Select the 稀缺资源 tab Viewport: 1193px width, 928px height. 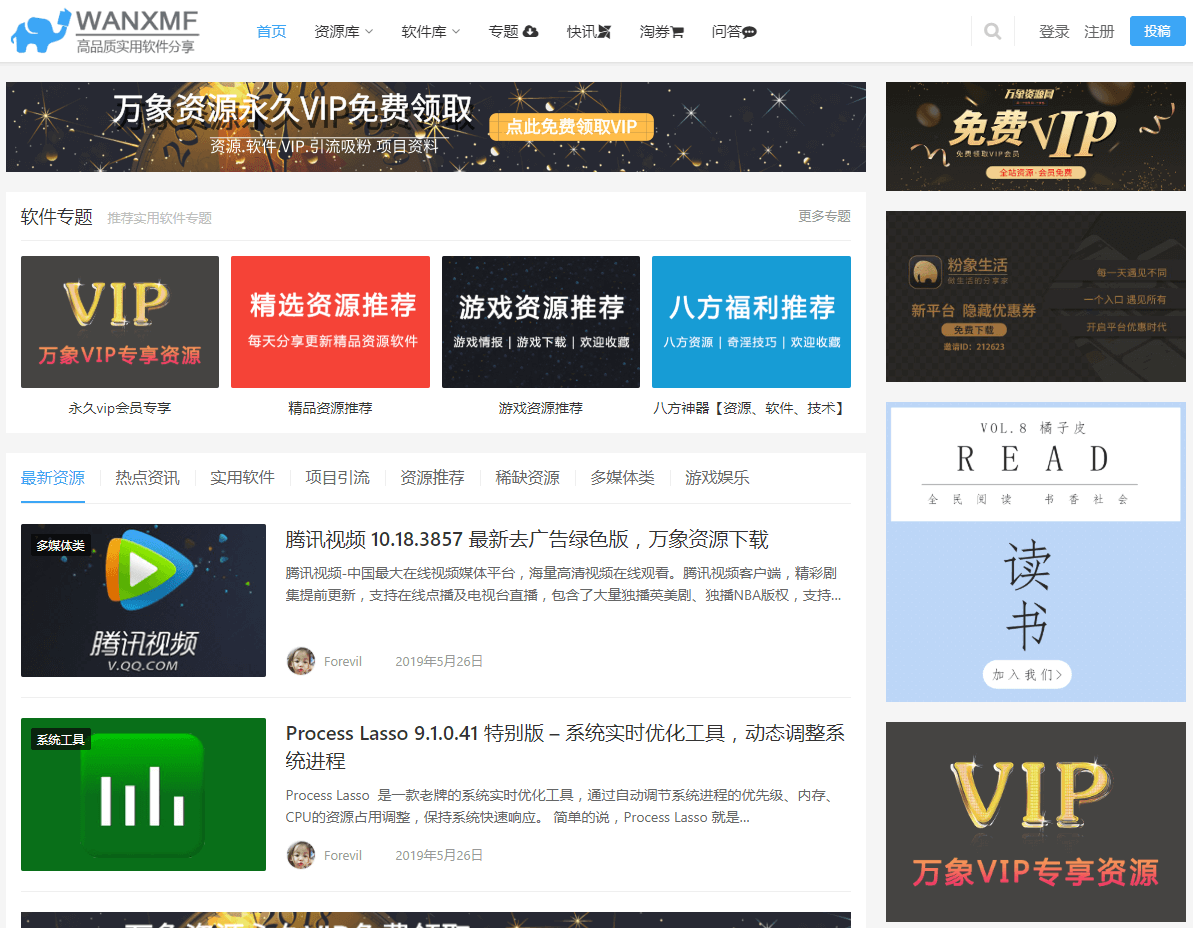(527, 478)
